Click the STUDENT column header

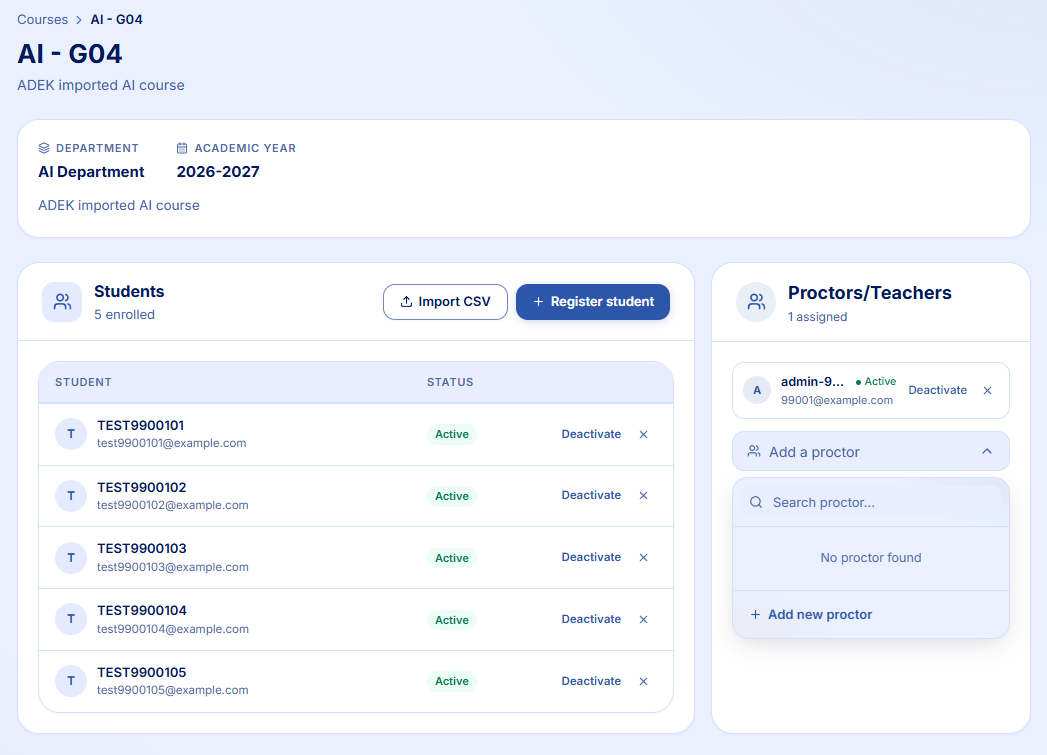coord(83,383)
